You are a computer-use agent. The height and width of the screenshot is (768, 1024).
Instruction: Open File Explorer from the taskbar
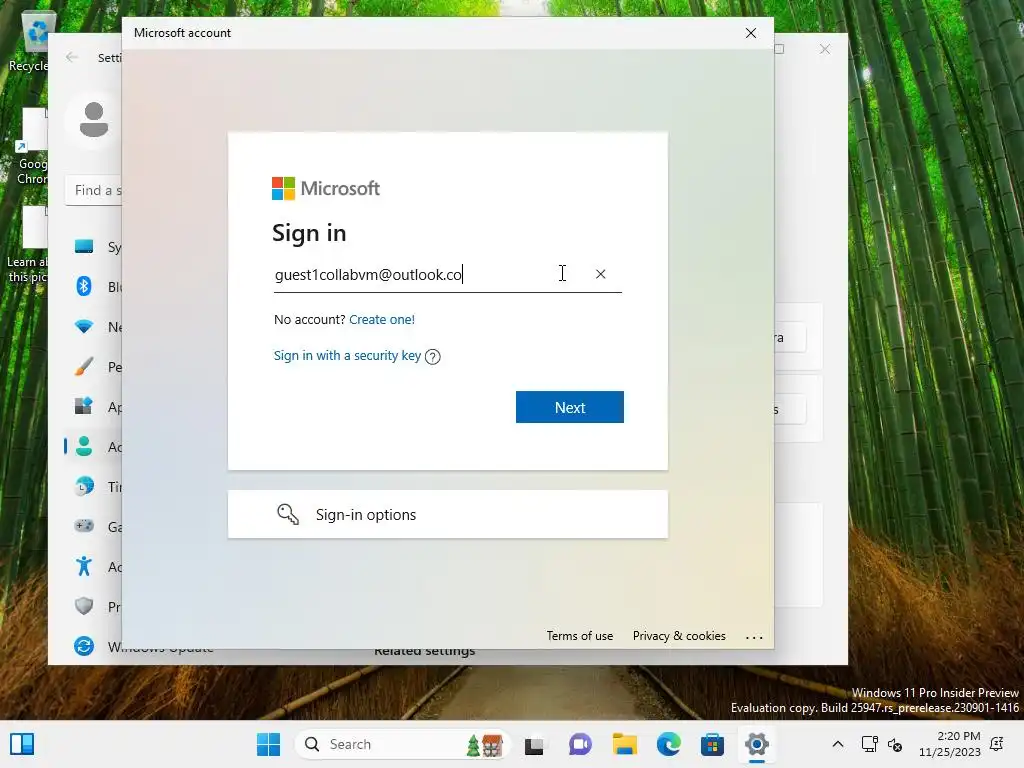pyautogui.click(x=624, y=744)
